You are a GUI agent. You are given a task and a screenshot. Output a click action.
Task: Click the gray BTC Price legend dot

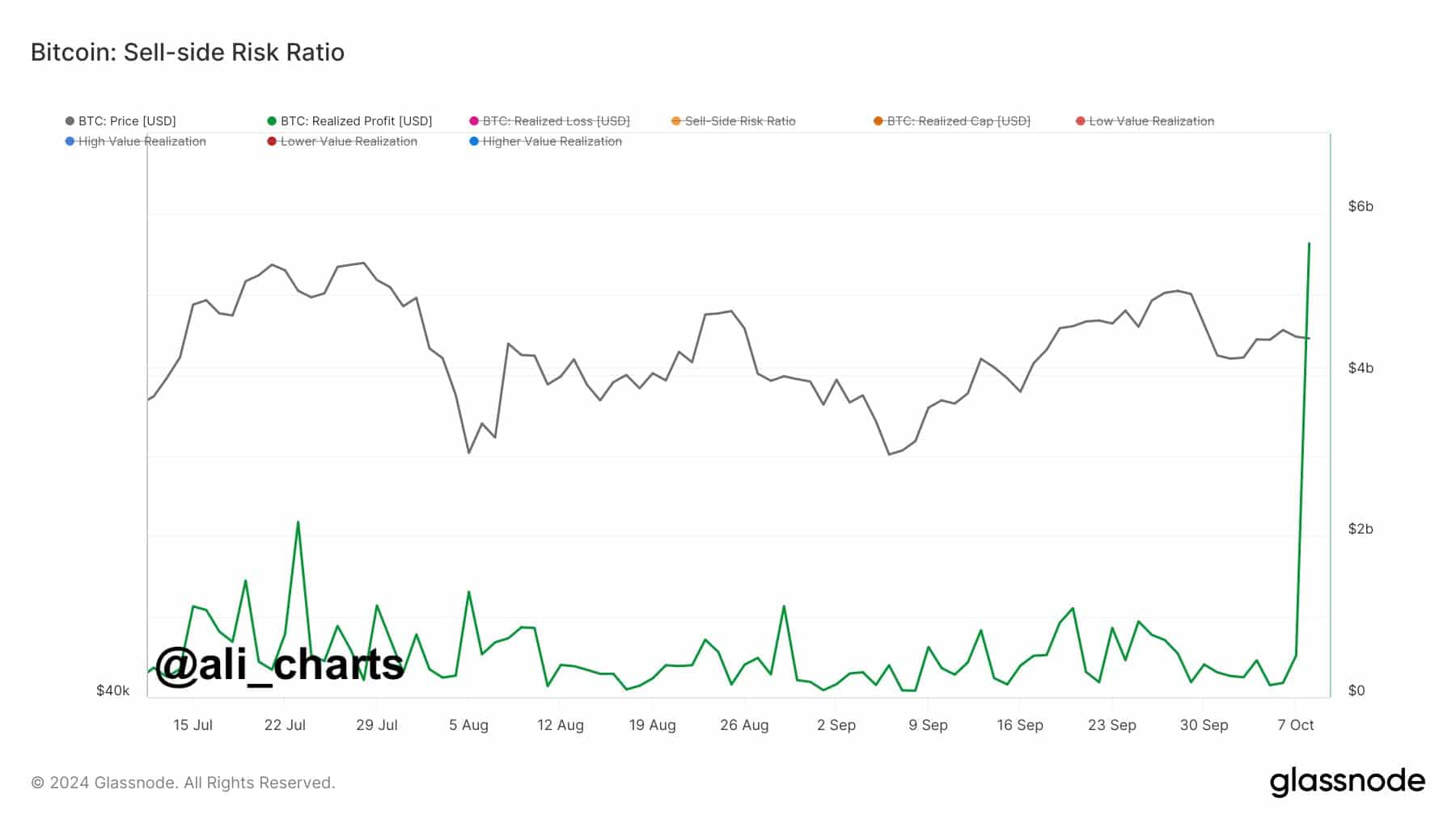click(x=70, y=121)
